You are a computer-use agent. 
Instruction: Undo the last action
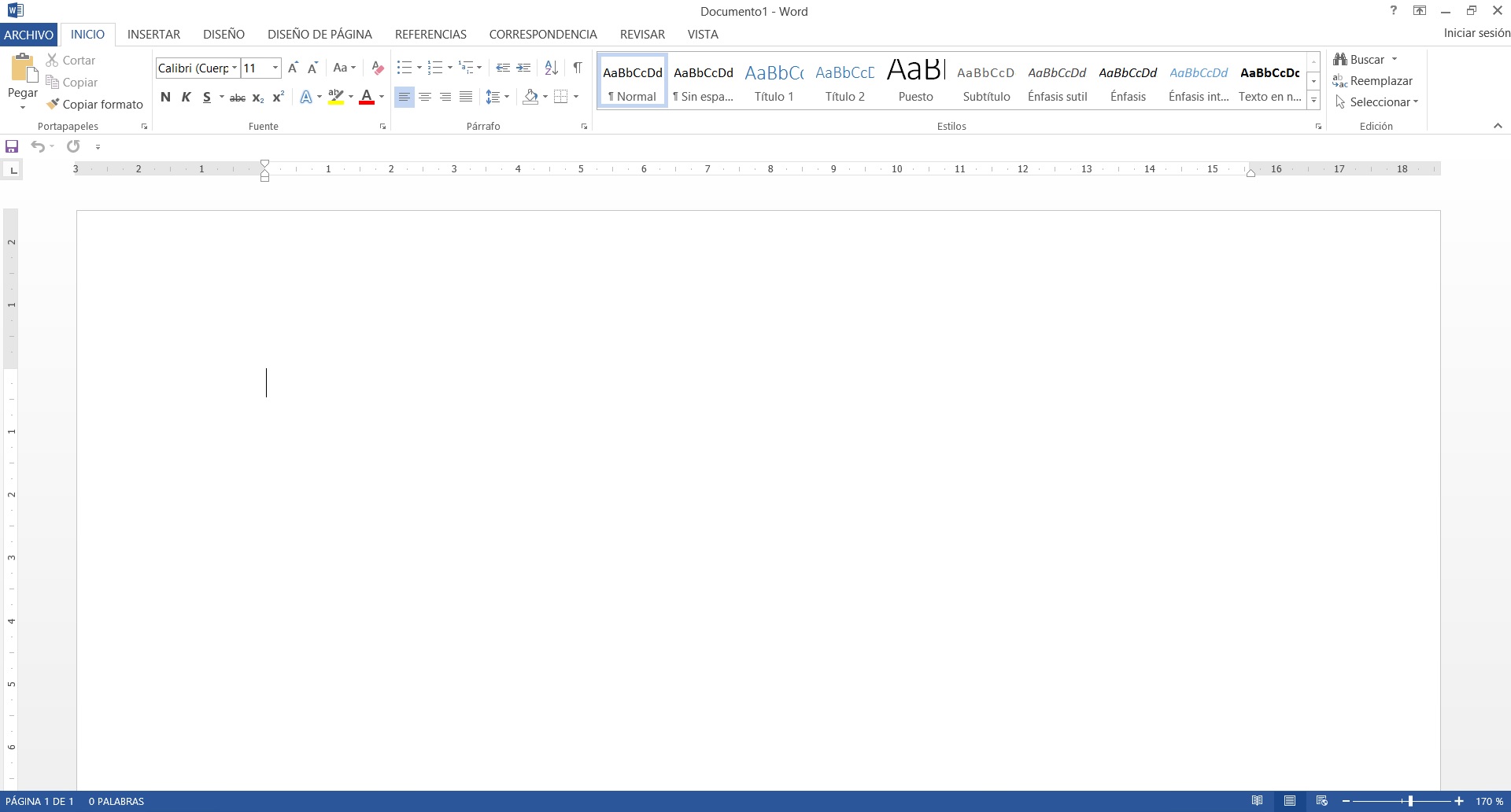tap(37, 146)
